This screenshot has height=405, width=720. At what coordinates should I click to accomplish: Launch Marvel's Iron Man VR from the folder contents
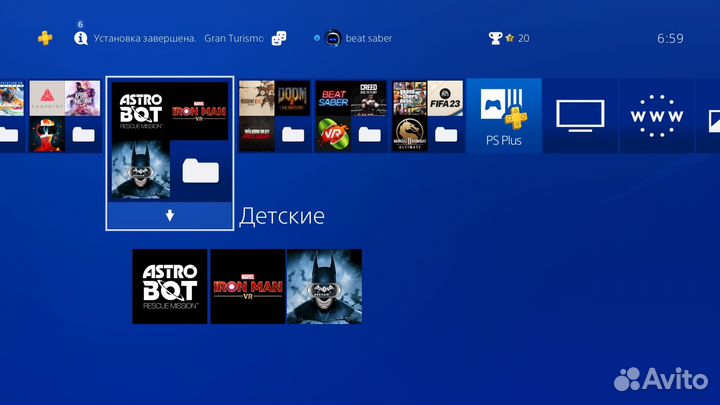tap(248, 287)
